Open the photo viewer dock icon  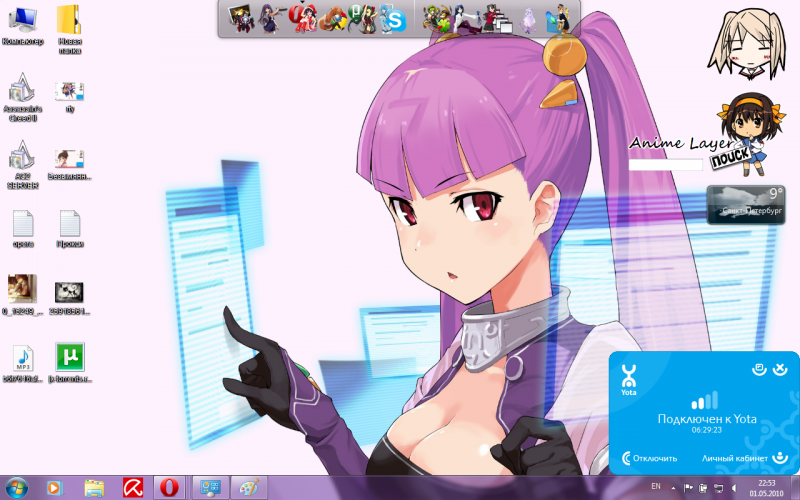coord(240,18)
